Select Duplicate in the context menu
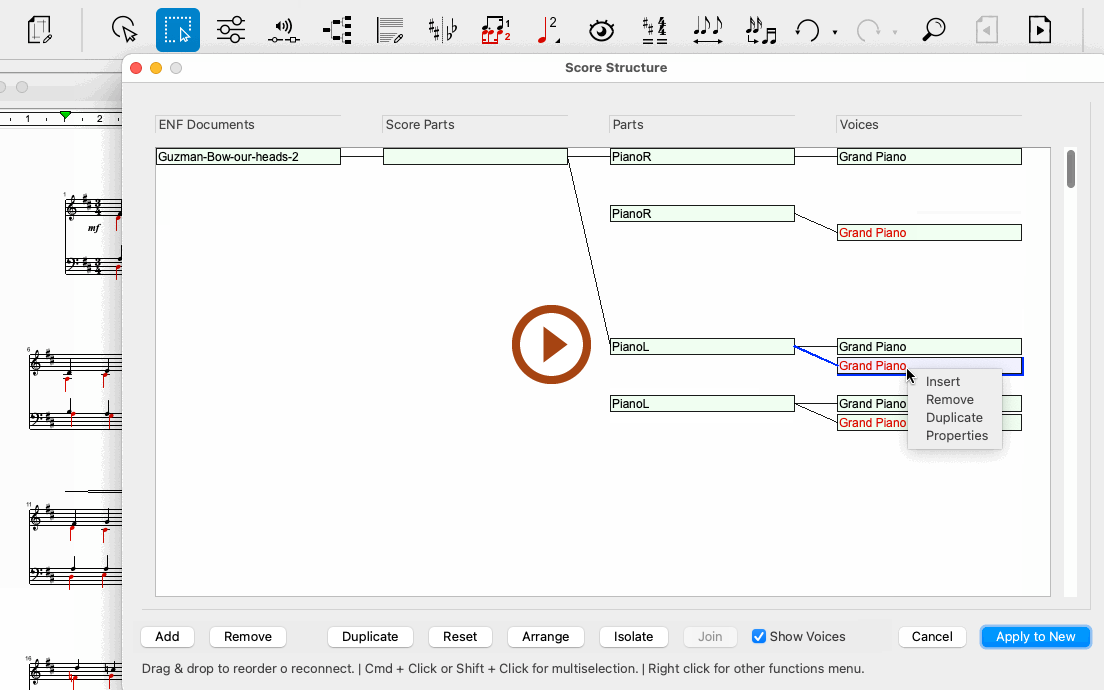Viewport: 1104px width, 690px height. point(954,418)
